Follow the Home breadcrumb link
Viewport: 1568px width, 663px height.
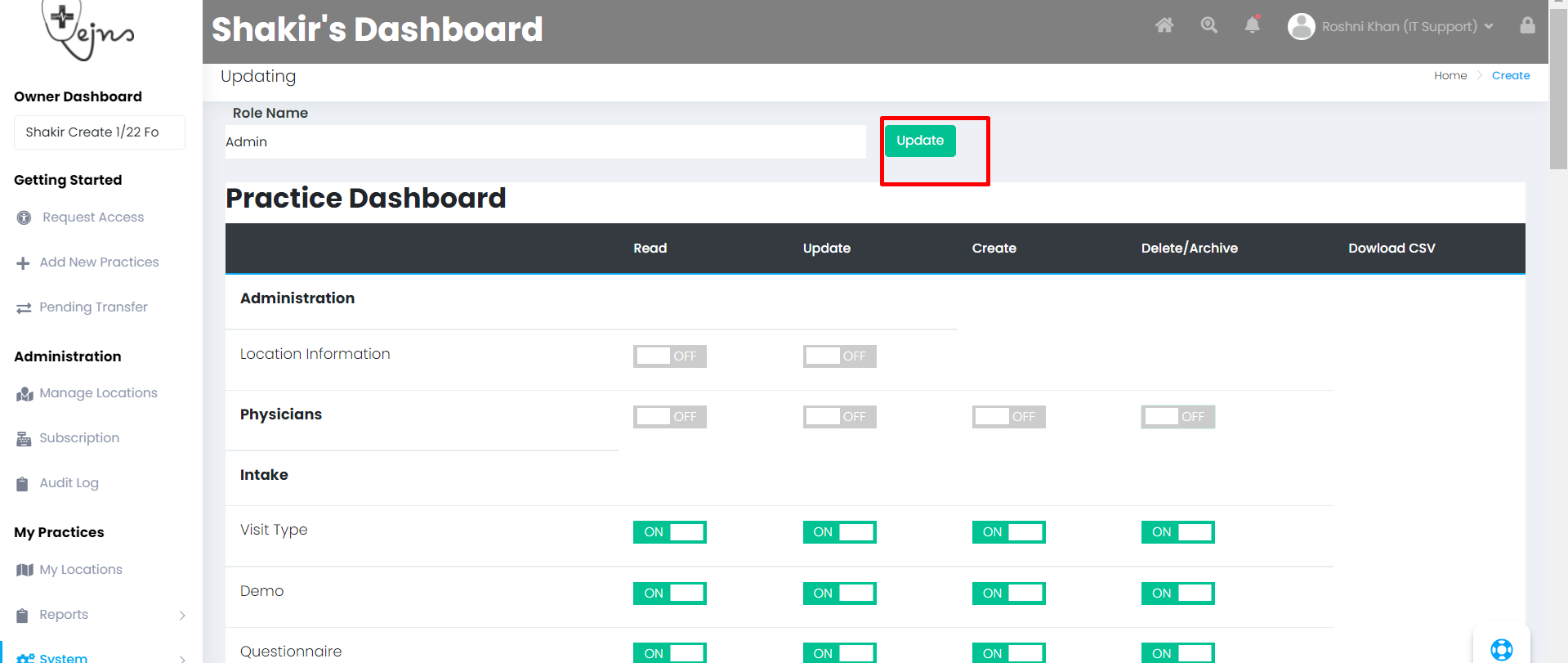coord(1450,75)
